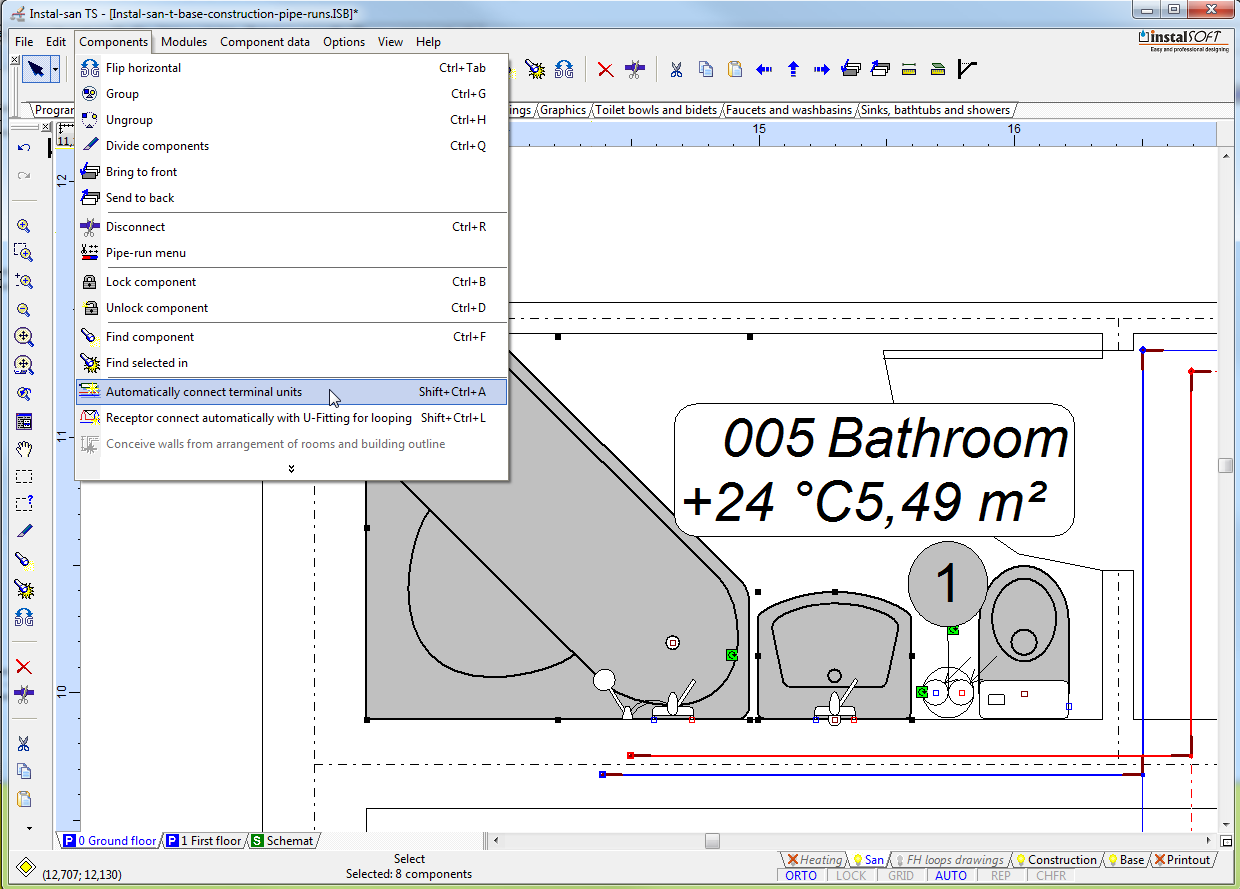Toggle LOCK mode in status bar

coord(851,876)
